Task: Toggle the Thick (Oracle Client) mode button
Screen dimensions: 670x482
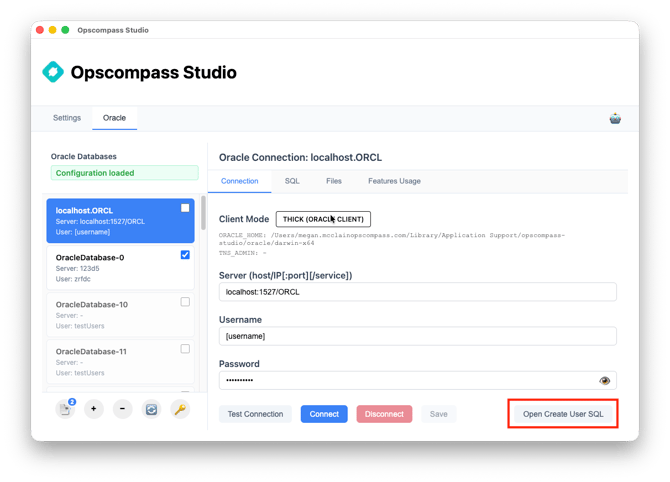Action: [323, 219]
